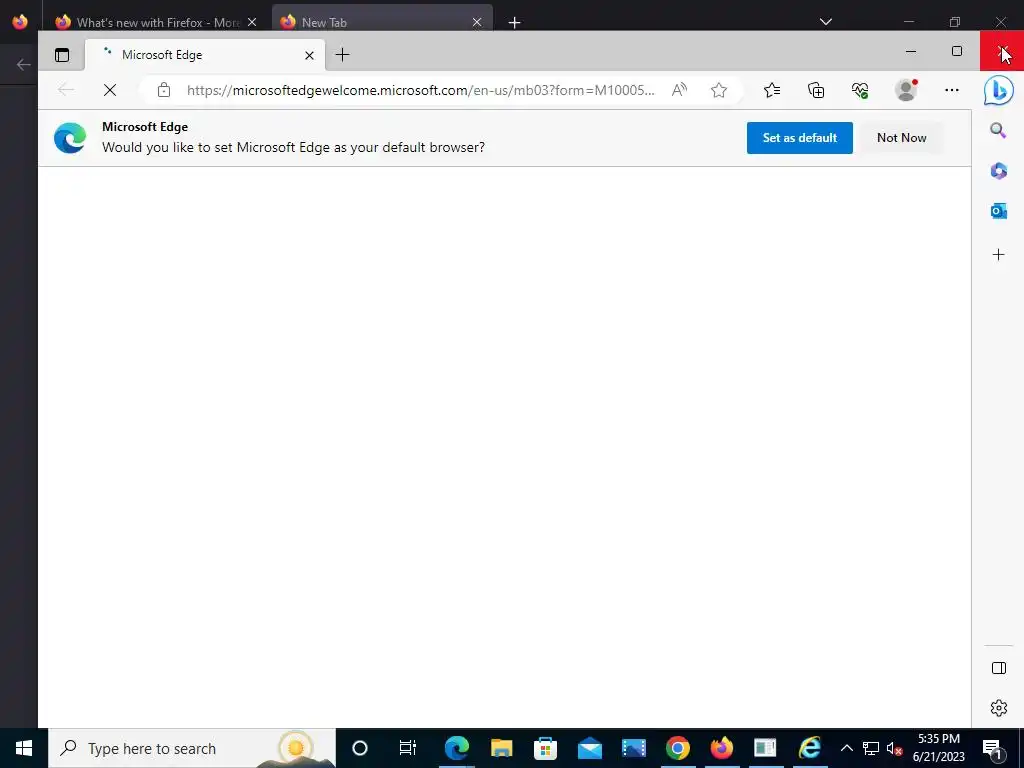Screen dimensions: 1024x768
Task: Open a new tab in Edge
Action: tap(342, 55)
